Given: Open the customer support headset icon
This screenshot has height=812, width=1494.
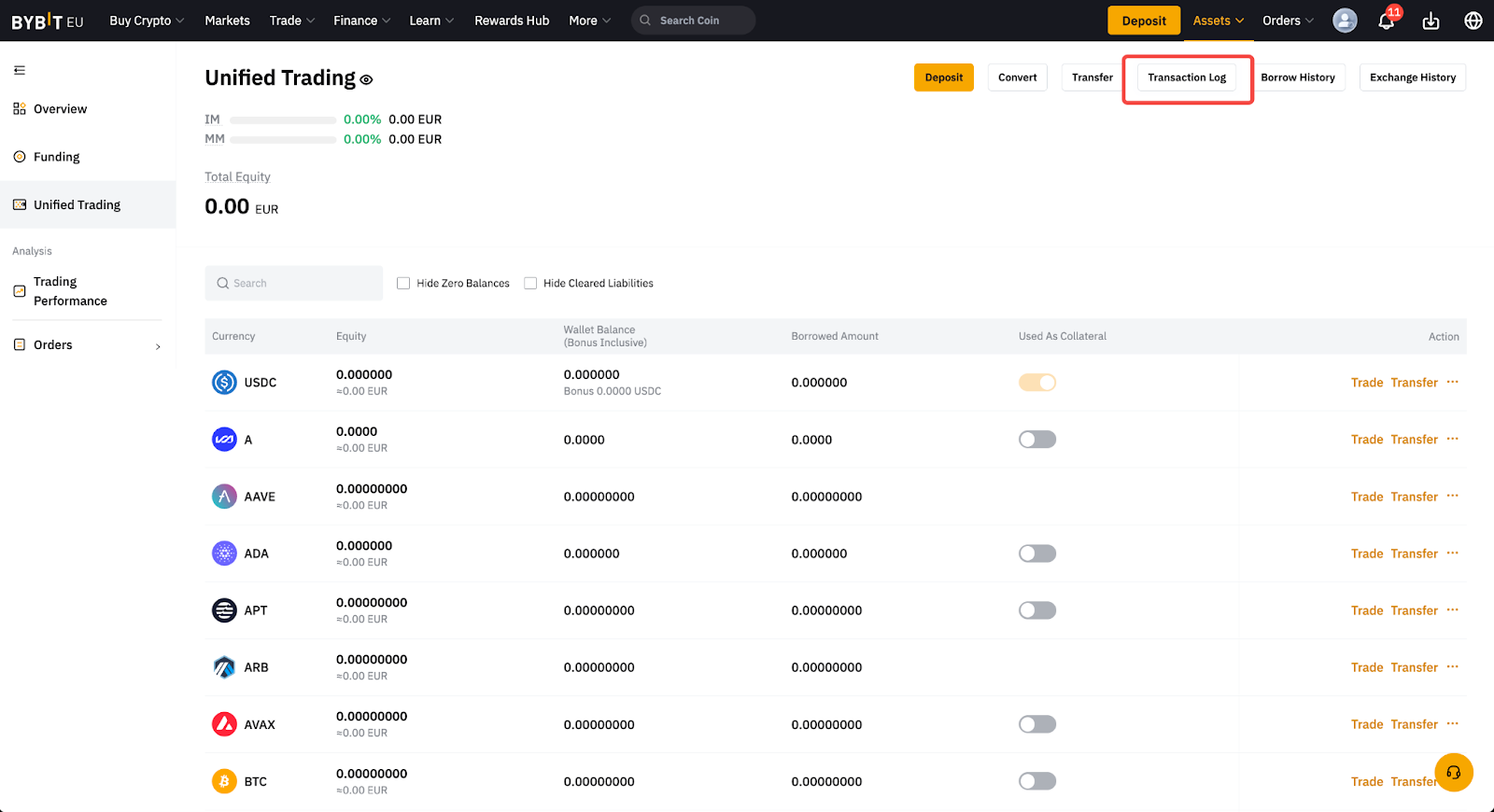Looking at the screenshot, I should 1453,772.
